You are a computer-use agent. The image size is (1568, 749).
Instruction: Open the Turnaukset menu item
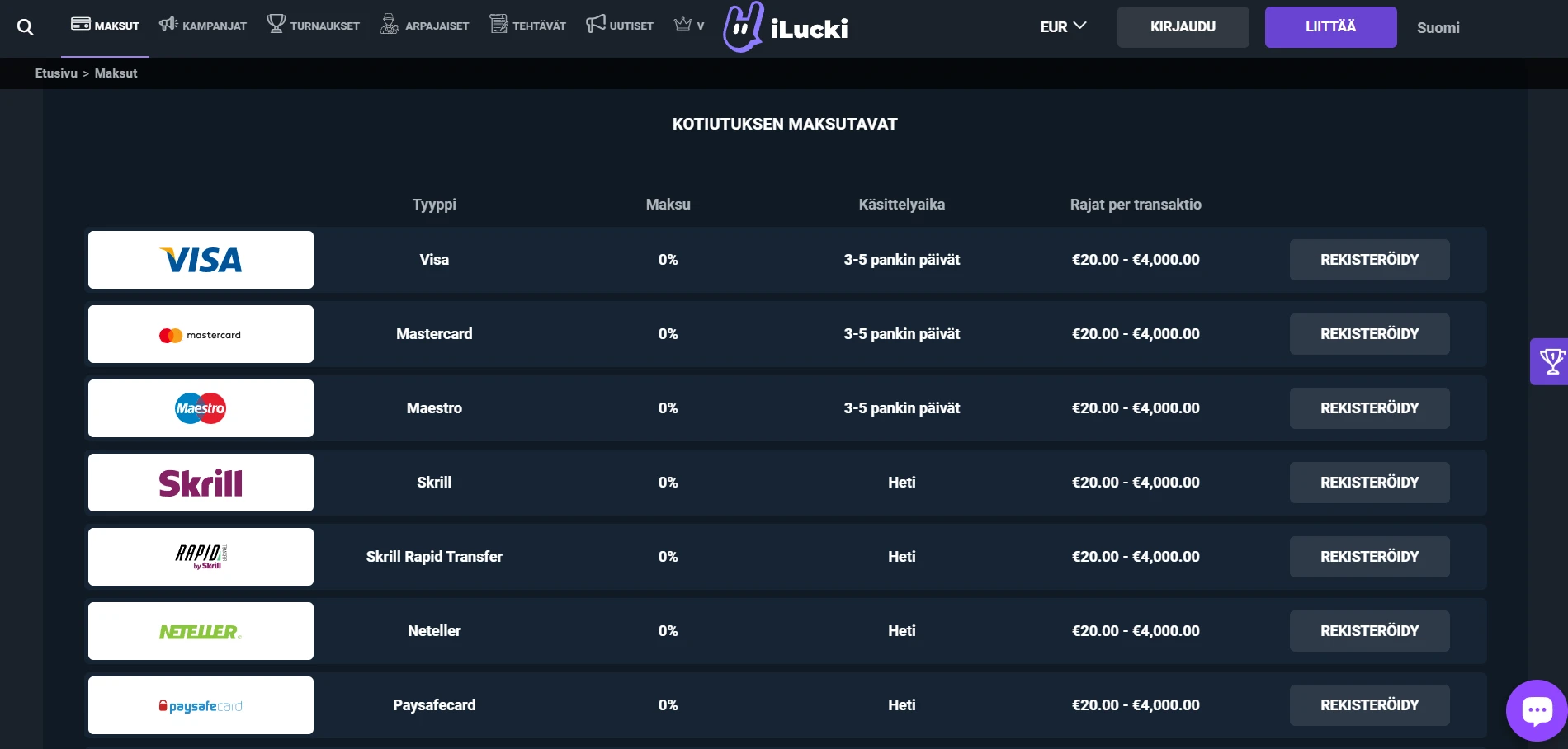(313, 26)
